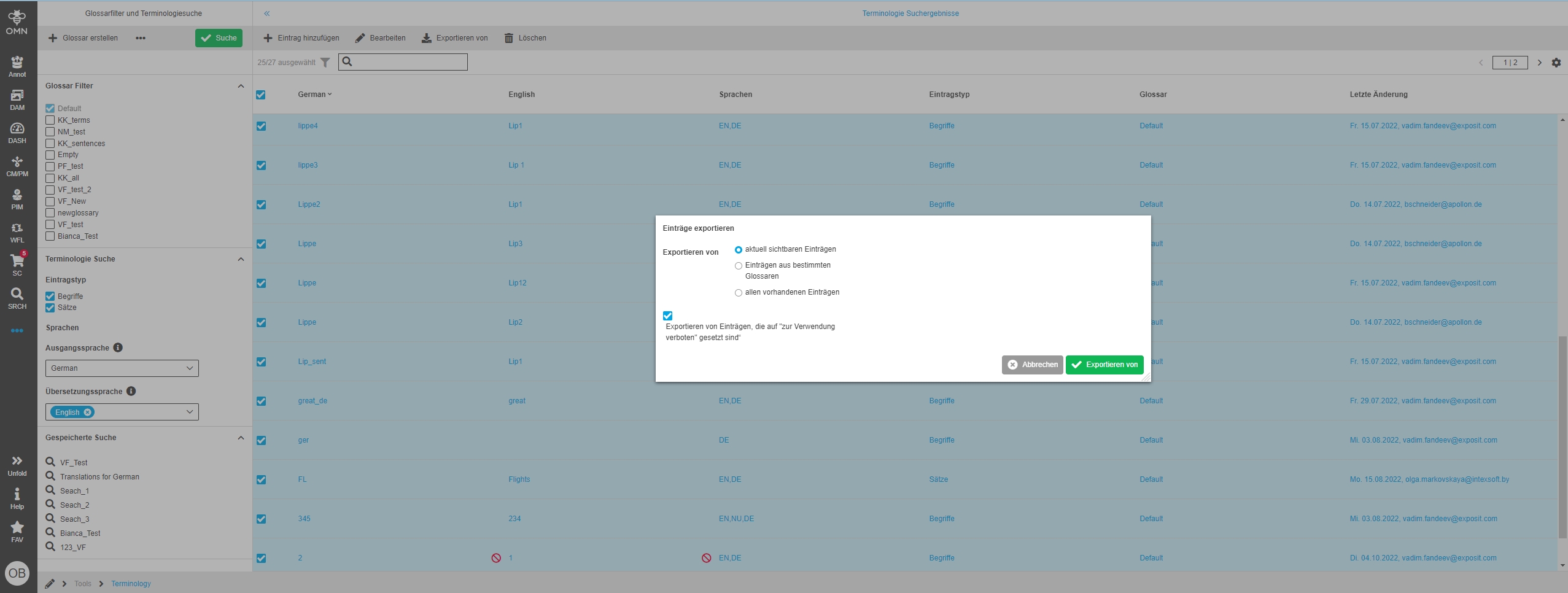Collapse panel with double-chevron icon
The image size is (1568, 593).
click(266, 14)
